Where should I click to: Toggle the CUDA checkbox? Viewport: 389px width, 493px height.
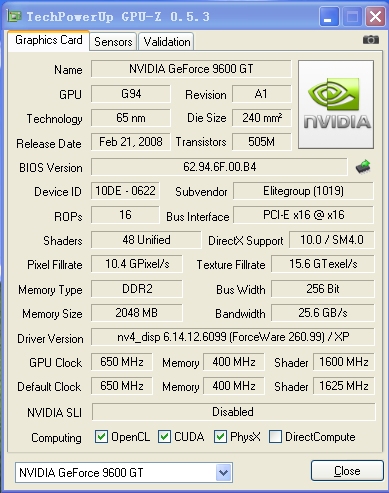click(164, 436)
